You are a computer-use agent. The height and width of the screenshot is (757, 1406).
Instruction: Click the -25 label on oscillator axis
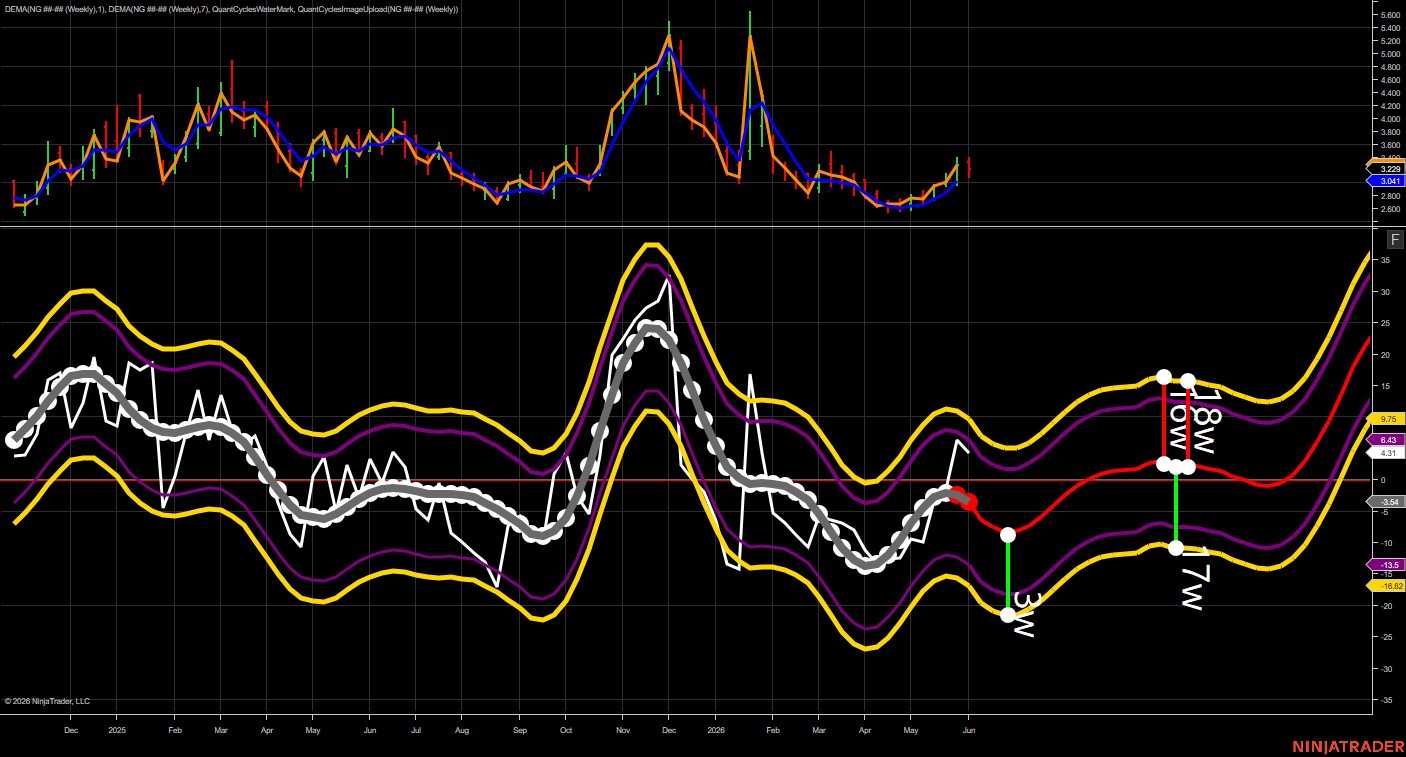pos(1387,637)
